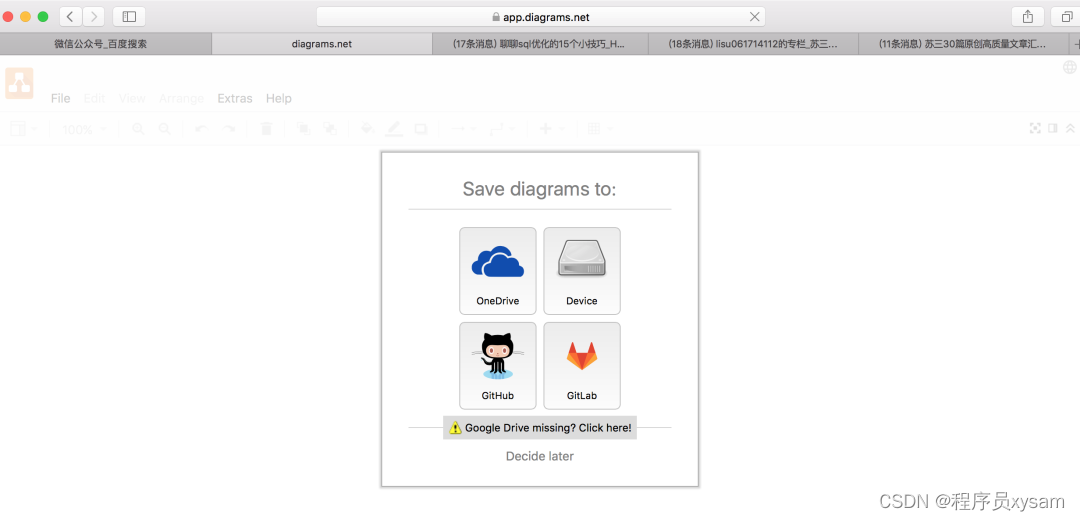Open the Arrange menu
The width and height of the screenshot is (1080, 521).
tap(181, 99)
